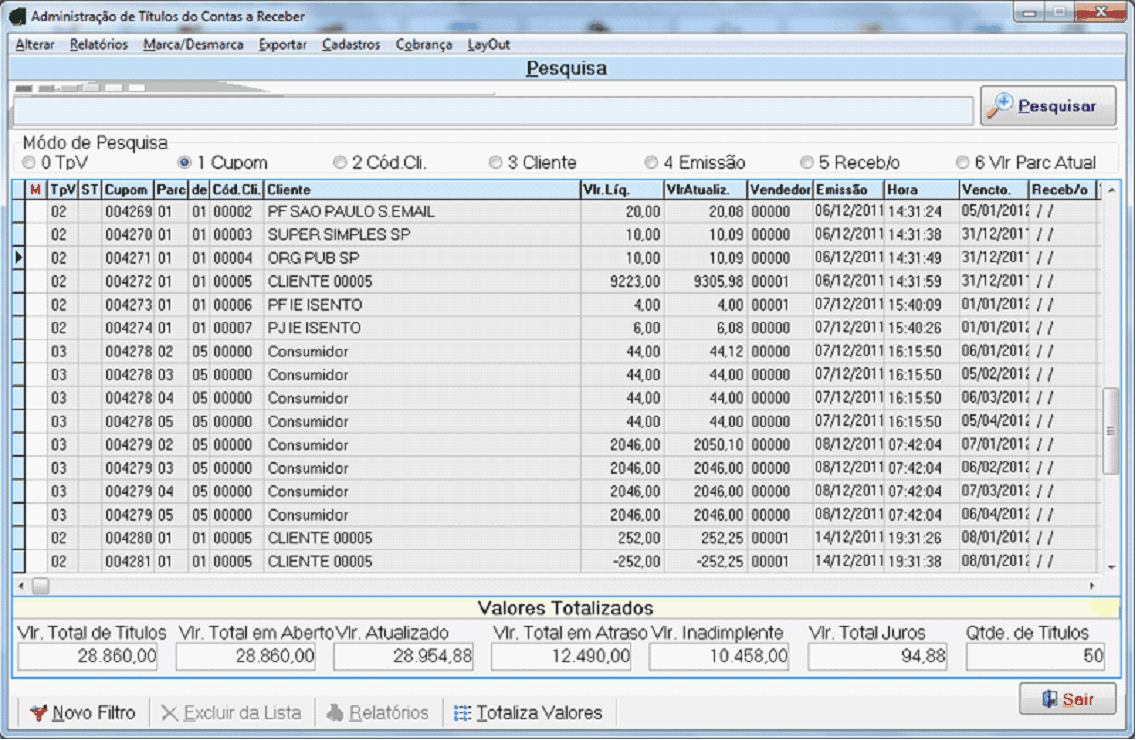This screenshot has width=1136, height=740.
Task: Pick the 6 Vlr Parc Atual option
Action: coord(963,163)
